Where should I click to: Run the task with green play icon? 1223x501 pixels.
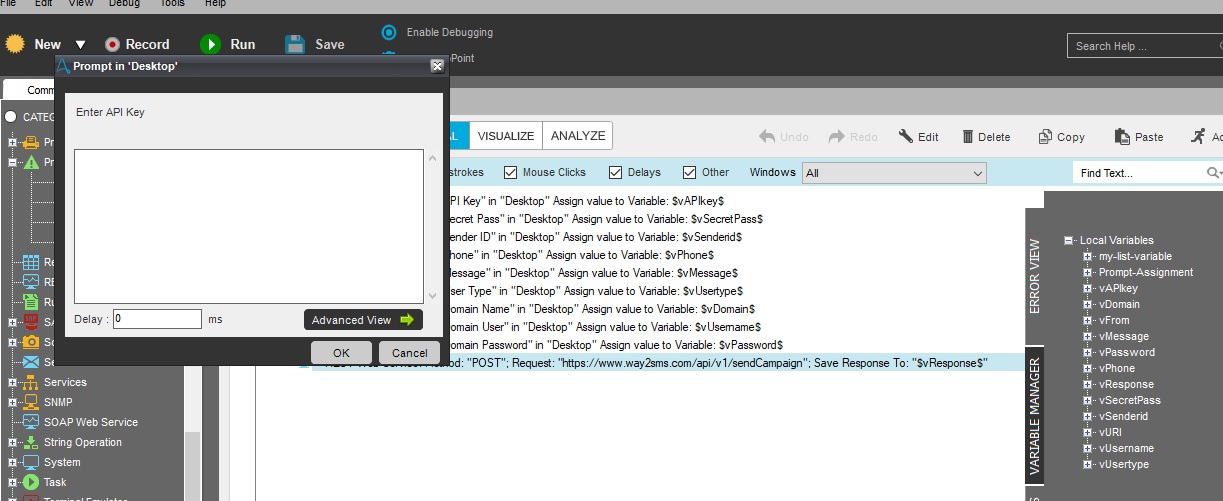[x=210, y=44]
